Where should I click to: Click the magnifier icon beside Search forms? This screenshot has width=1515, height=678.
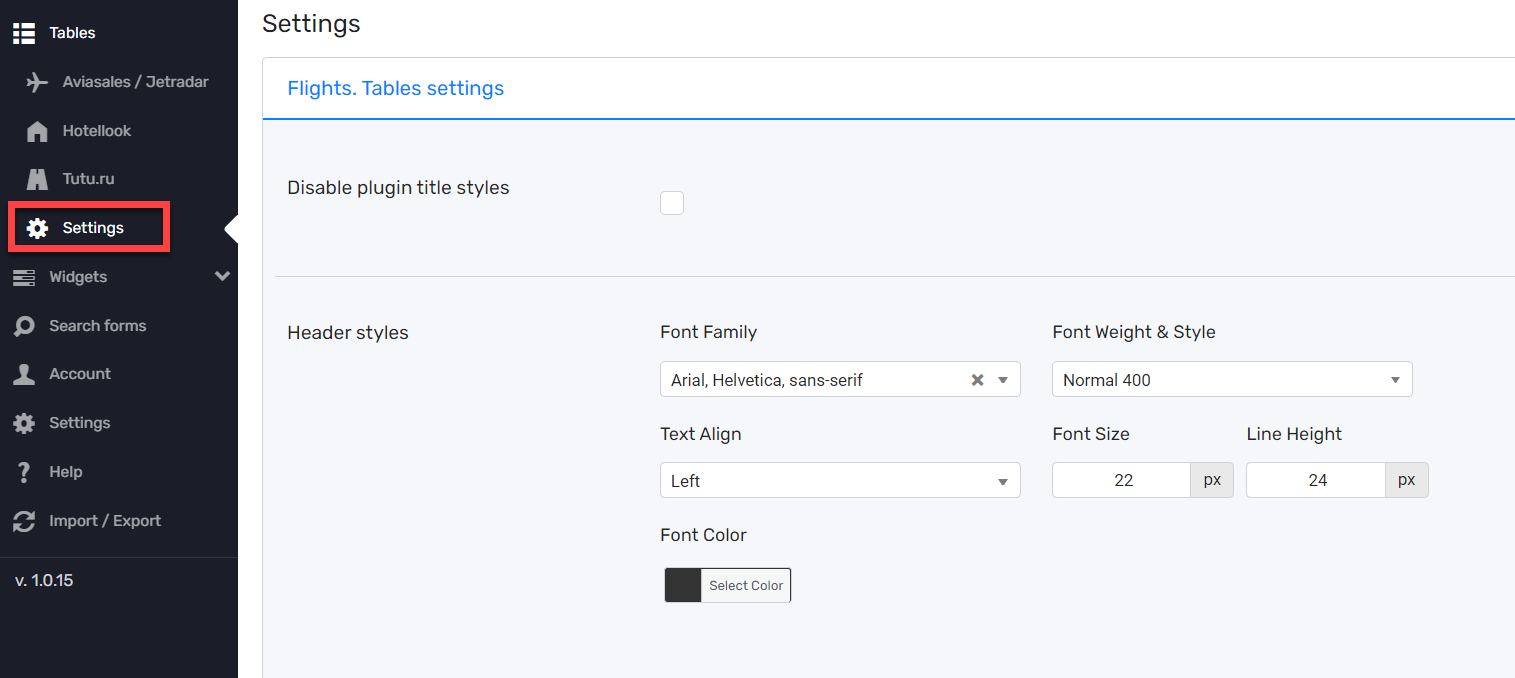coord(24,326)
